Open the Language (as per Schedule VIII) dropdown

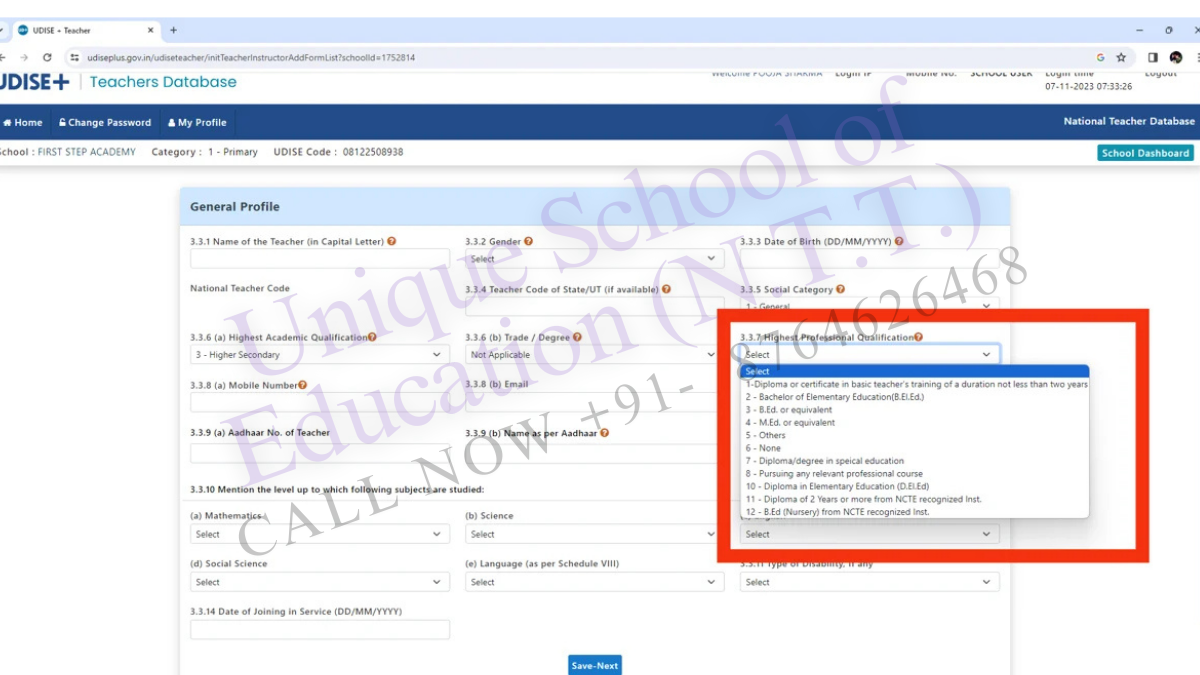point(594,582)
